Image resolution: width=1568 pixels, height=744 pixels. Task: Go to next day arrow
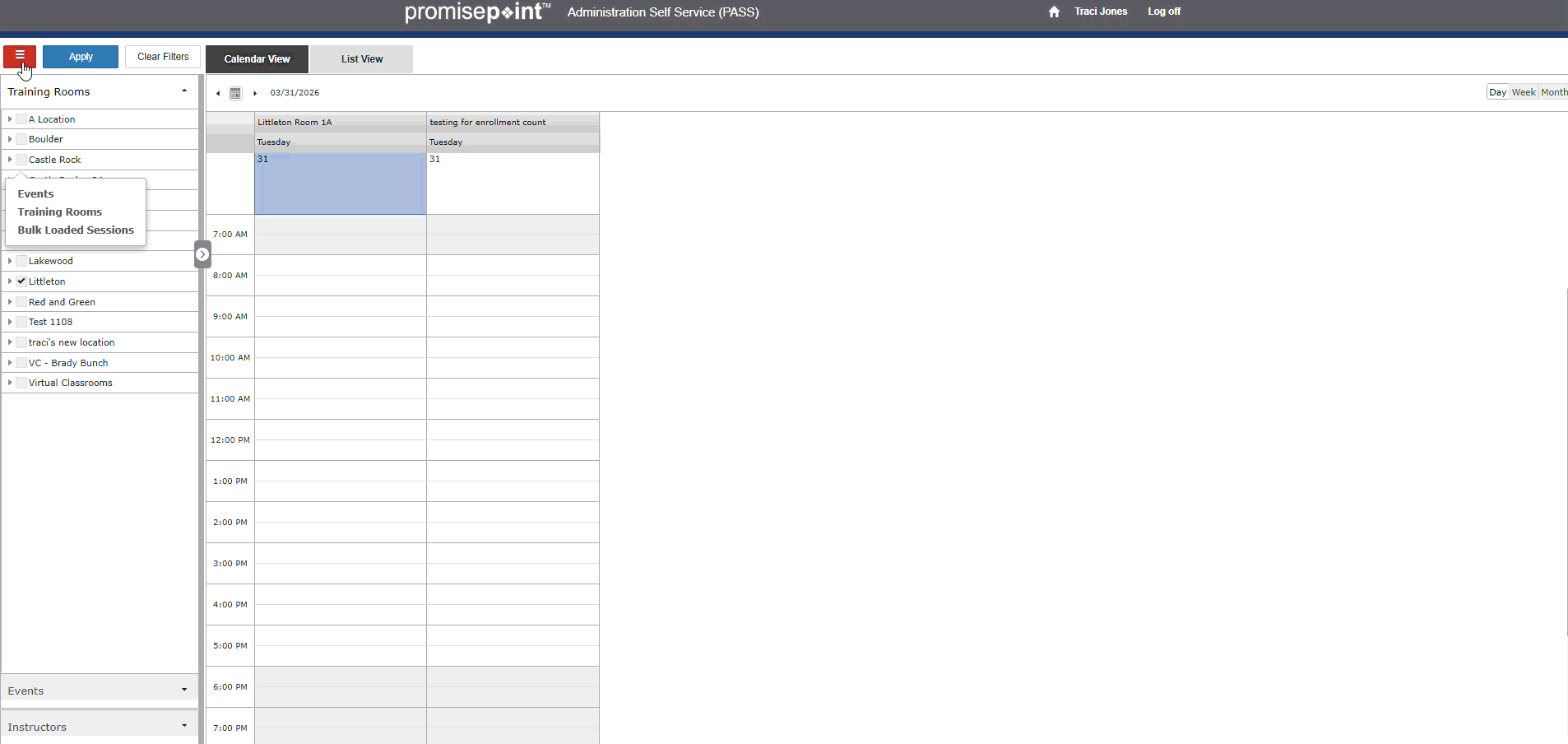(x=255, y=93)
